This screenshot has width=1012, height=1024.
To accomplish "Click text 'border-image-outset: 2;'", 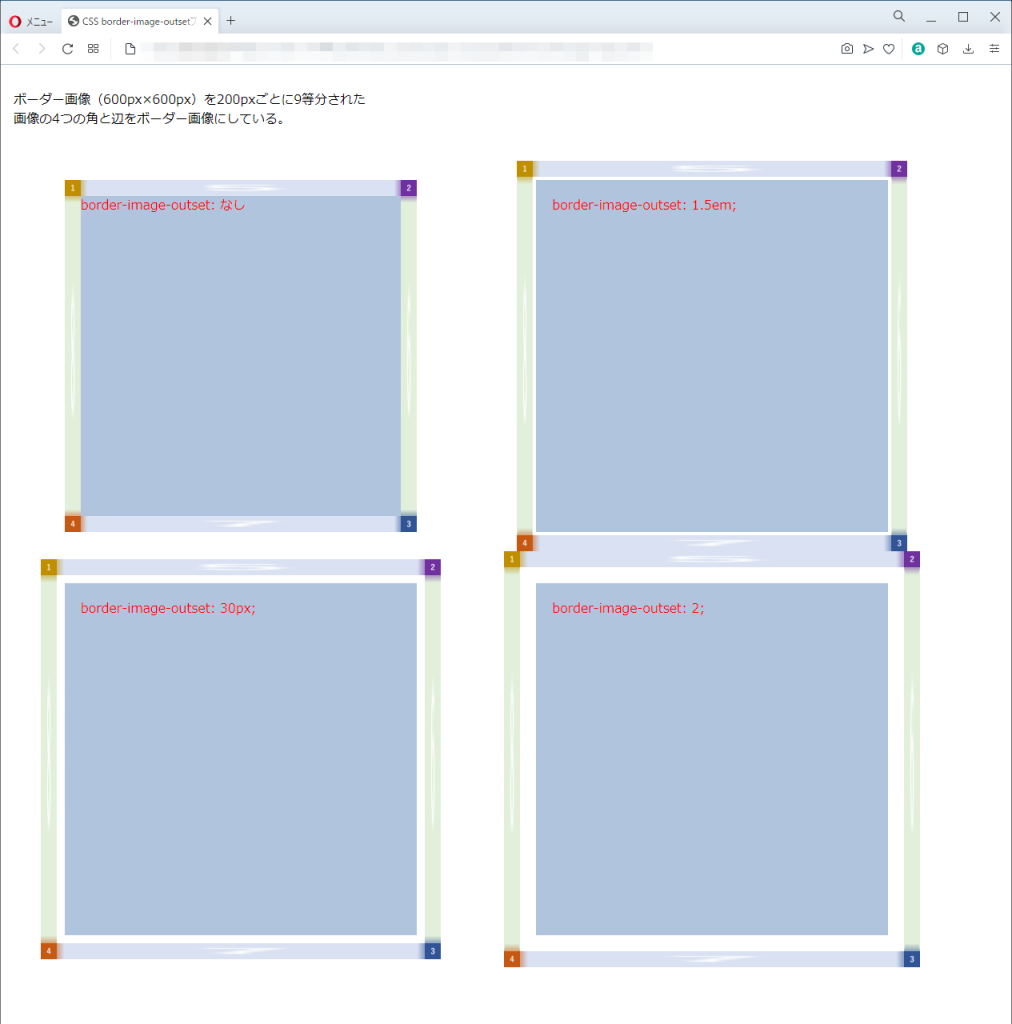I will click(628, 608).
